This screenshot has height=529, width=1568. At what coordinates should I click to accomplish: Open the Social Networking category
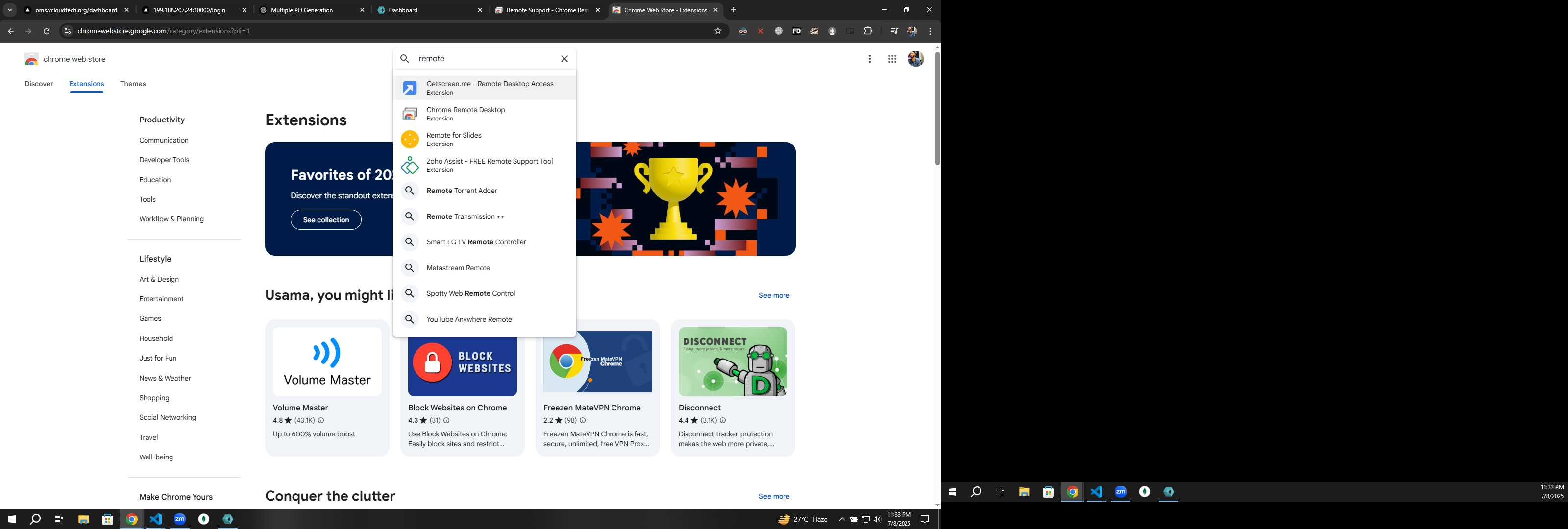pyautogui.click(x=168, y=418)
